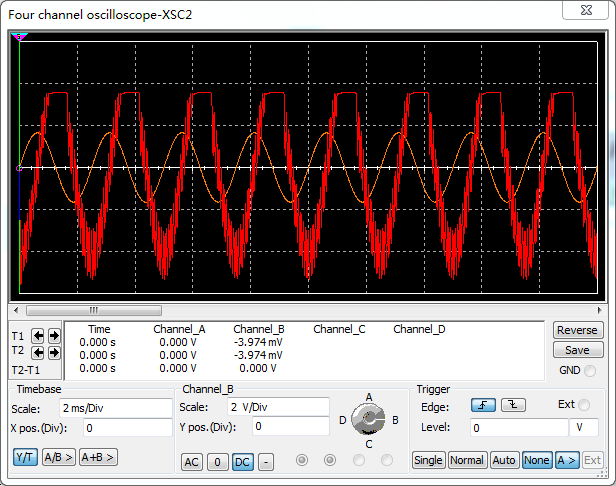Viewport: 616px width, 486px height.
Task: Click the T1 cursor marker triangle
Action: click(x=19, y=37)
